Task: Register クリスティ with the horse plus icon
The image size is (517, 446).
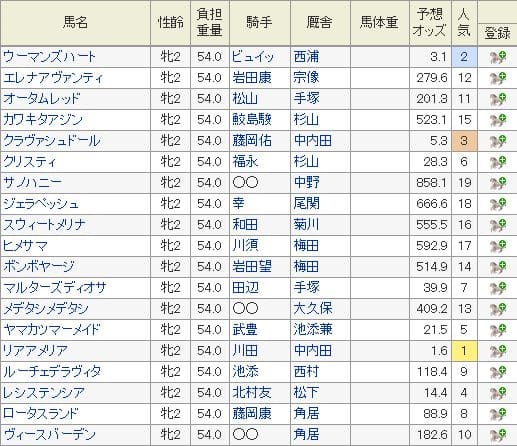Action: pos(498,162)
